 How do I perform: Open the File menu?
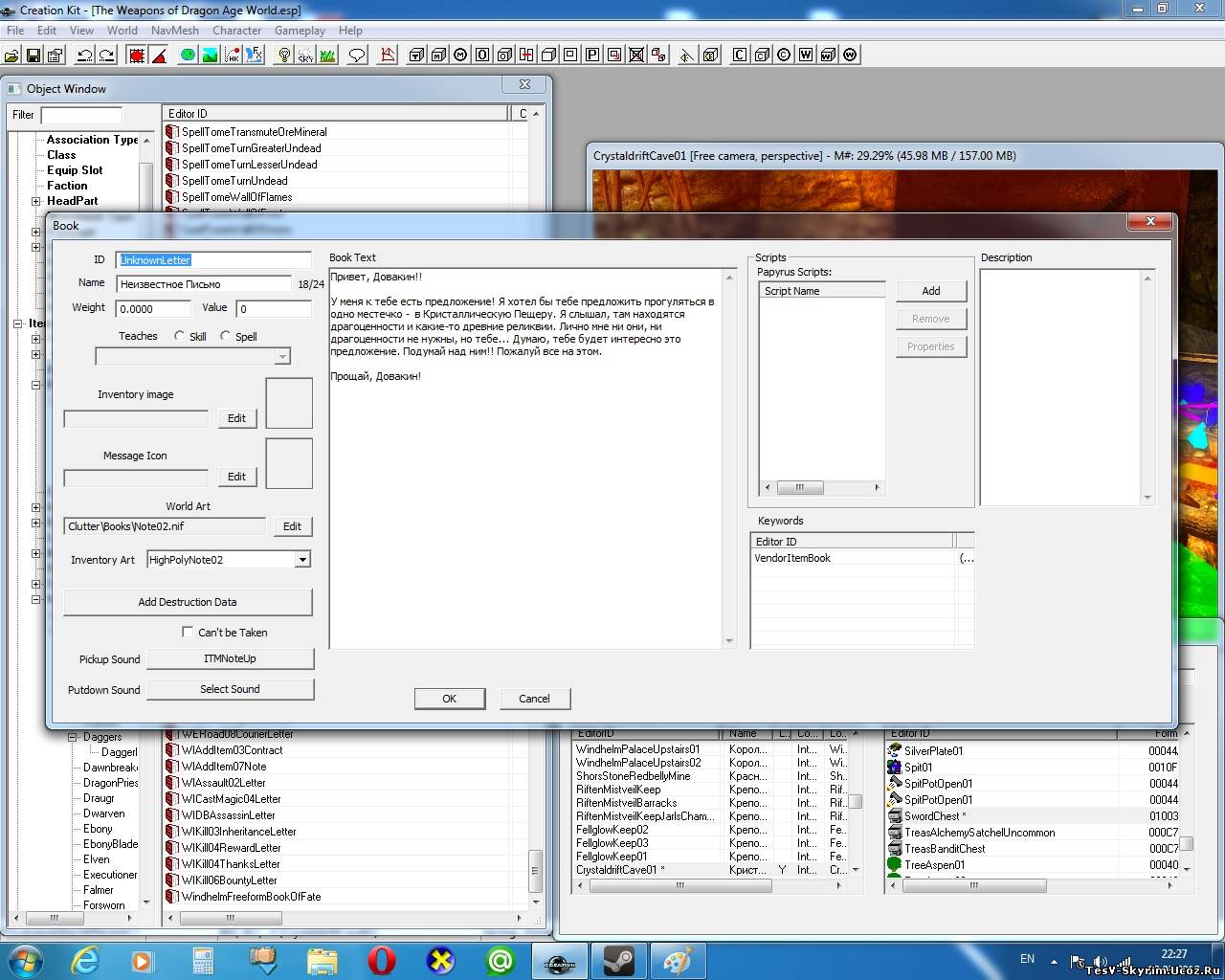(15, 30)
